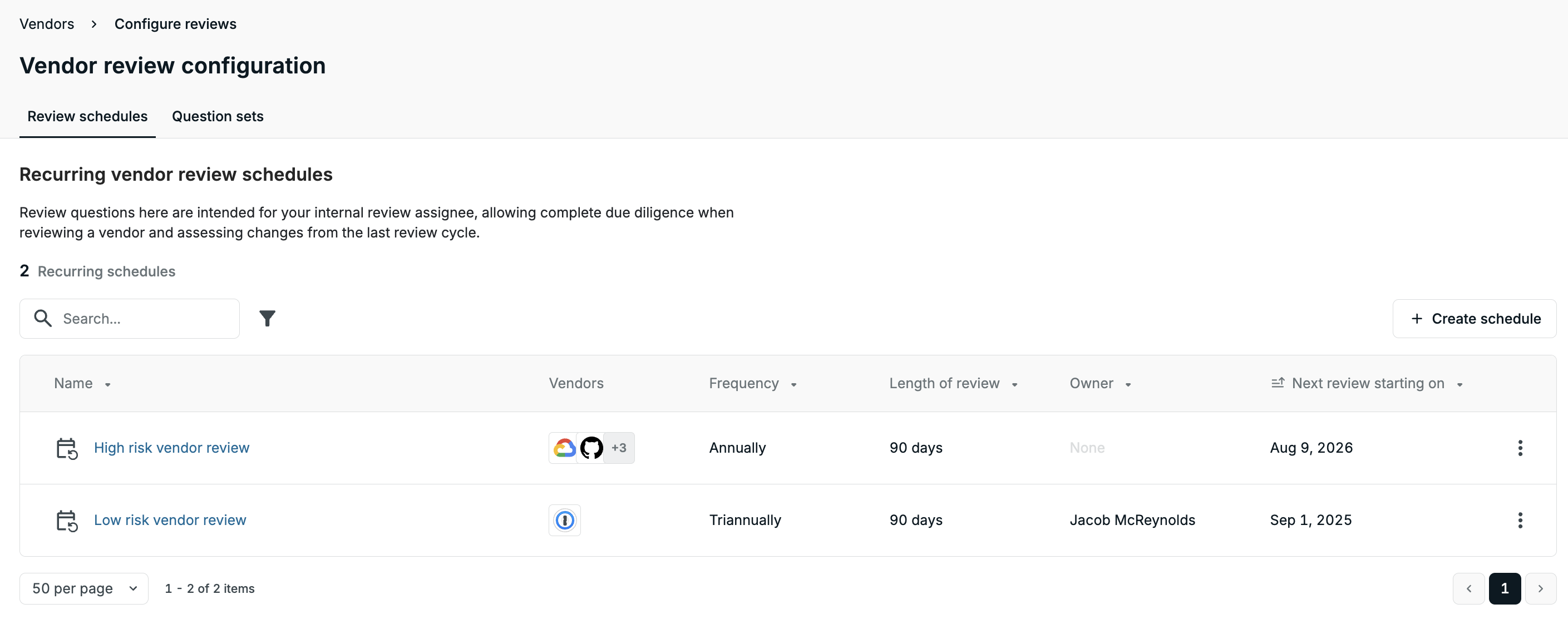1568x624 pixels.
Task: Click the Vendors column header
Action: (x=576, y=383)
